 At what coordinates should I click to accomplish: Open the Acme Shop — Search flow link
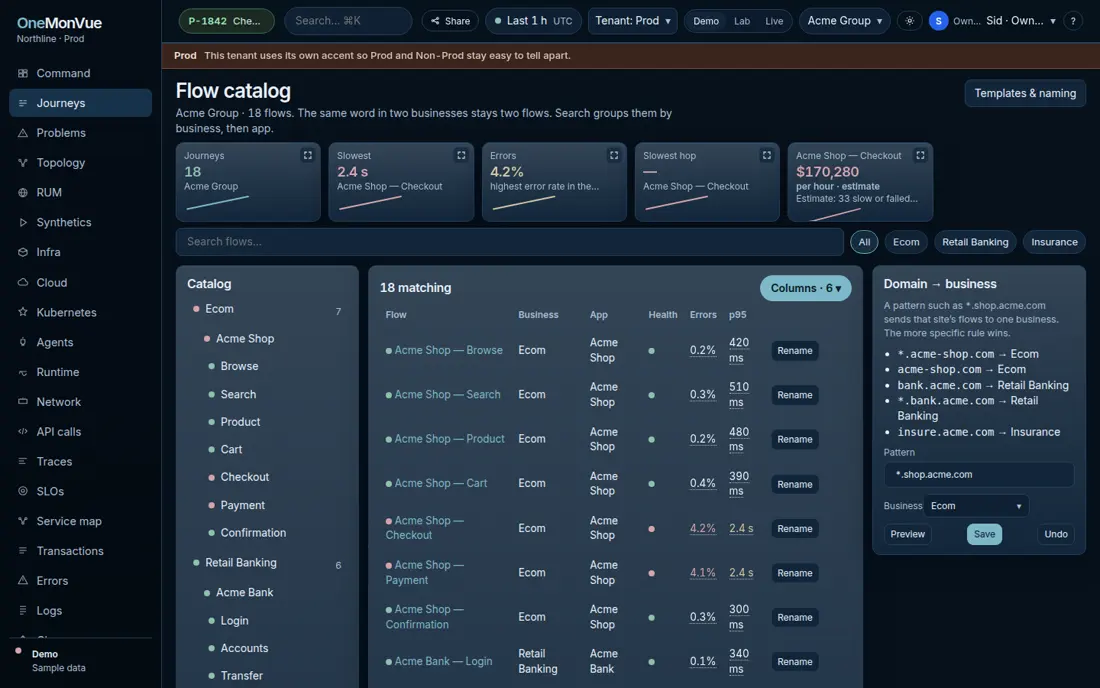pos(447,394)
